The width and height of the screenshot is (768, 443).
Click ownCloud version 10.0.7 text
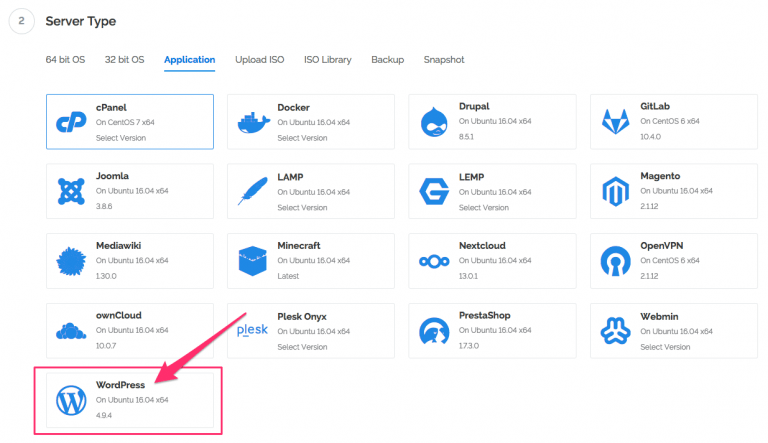point(106,345)
